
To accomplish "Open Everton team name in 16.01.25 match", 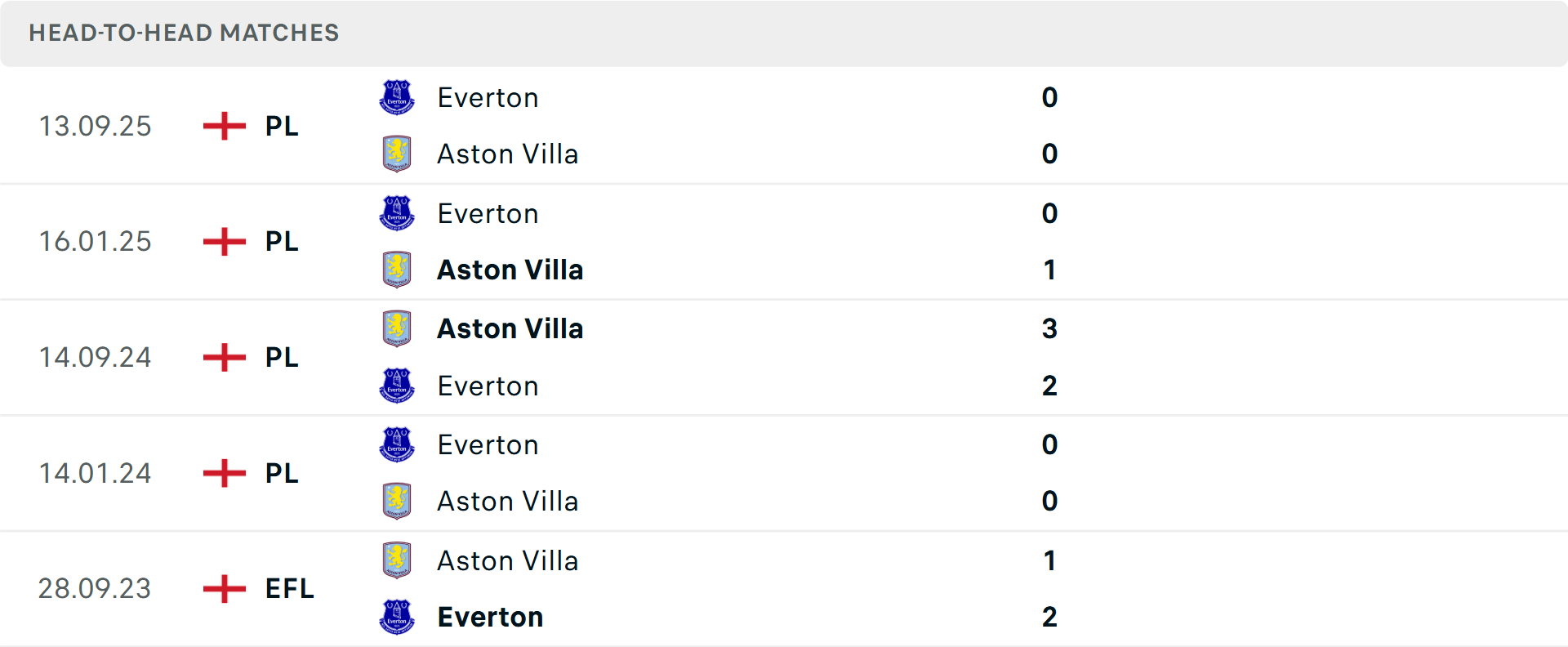I will tap(488, 213).
